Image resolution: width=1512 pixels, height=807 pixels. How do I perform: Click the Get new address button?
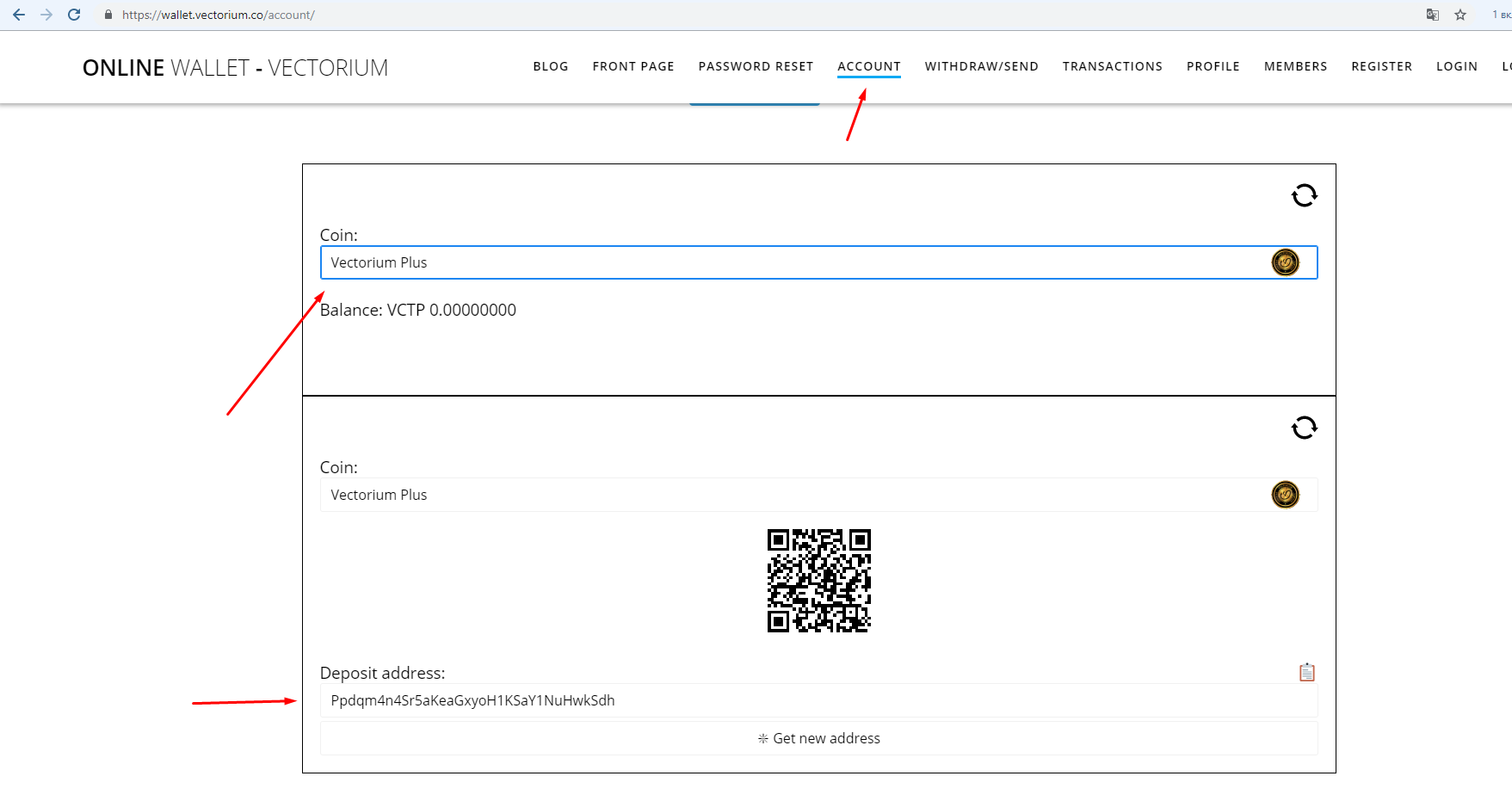(x=818, y=738)
